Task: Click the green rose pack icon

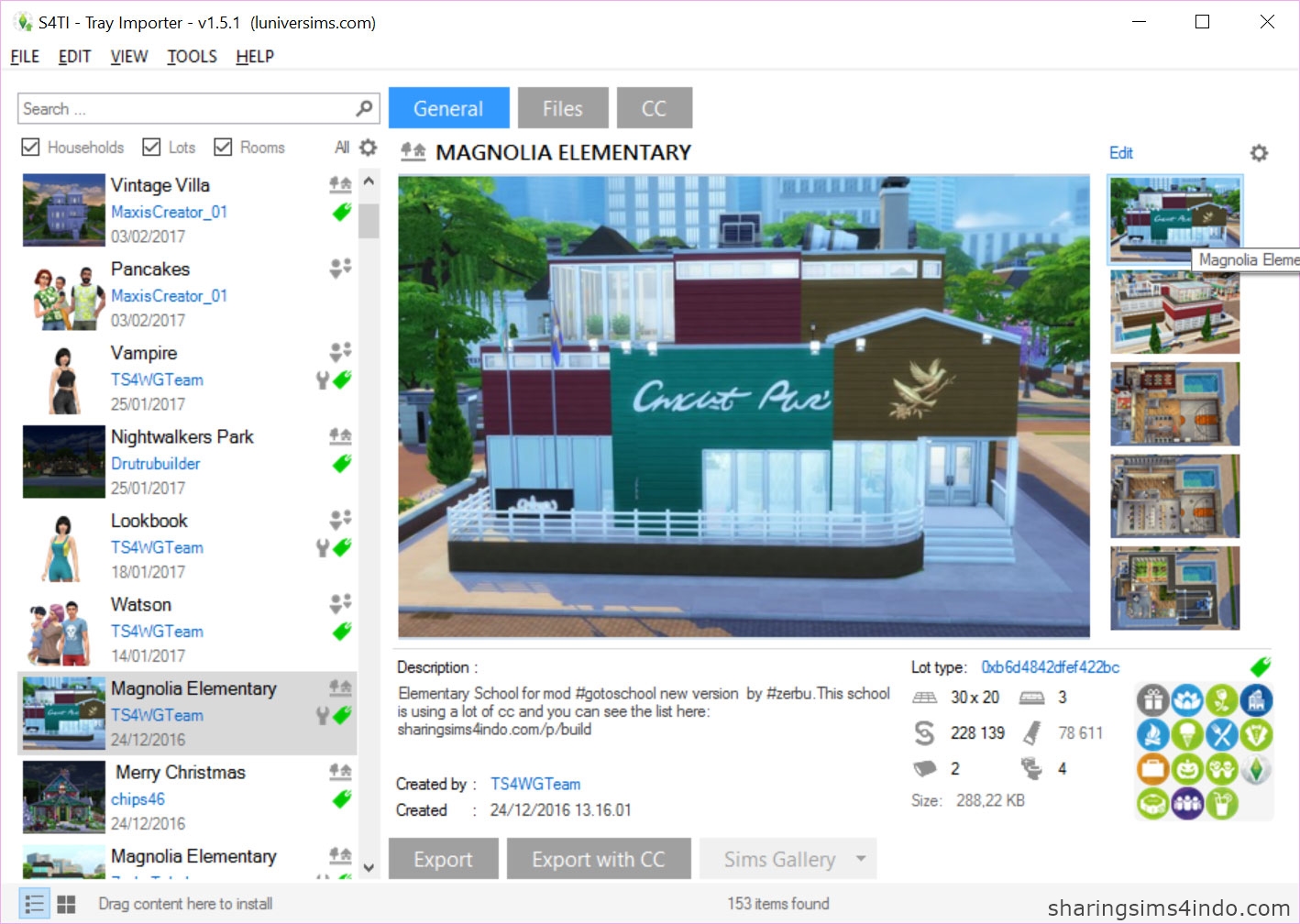Action: [1221, 700]
